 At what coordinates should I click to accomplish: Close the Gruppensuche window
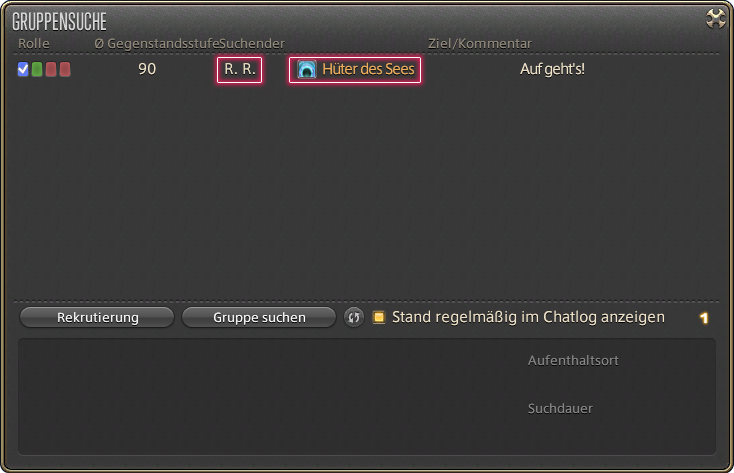(x=716, y=19)
